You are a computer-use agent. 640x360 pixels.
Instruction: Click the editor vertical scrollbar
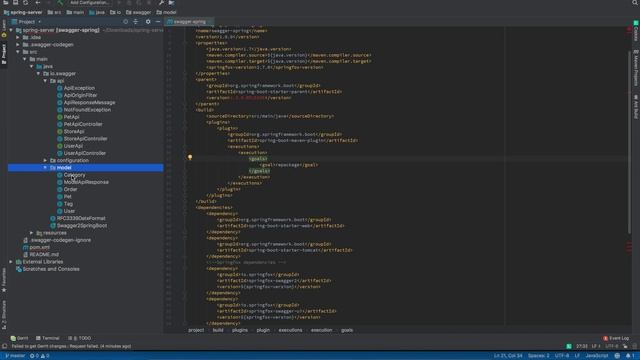[x=629, y=143]
